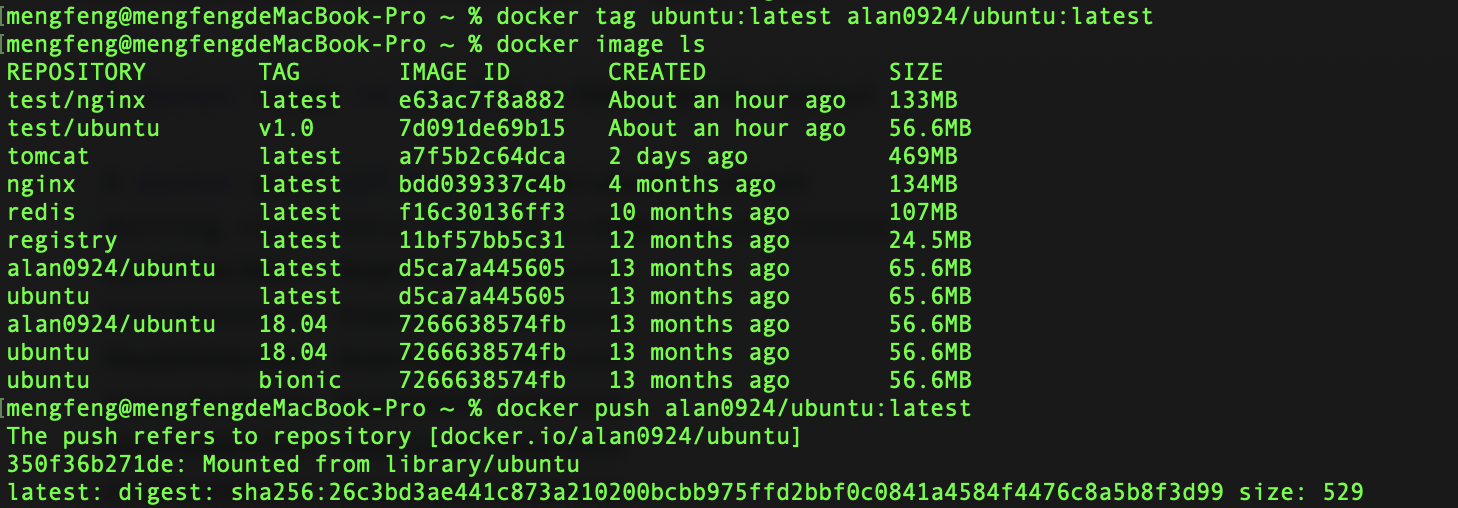
Task: Click the IMAGE ID column header
Action: 454,72
